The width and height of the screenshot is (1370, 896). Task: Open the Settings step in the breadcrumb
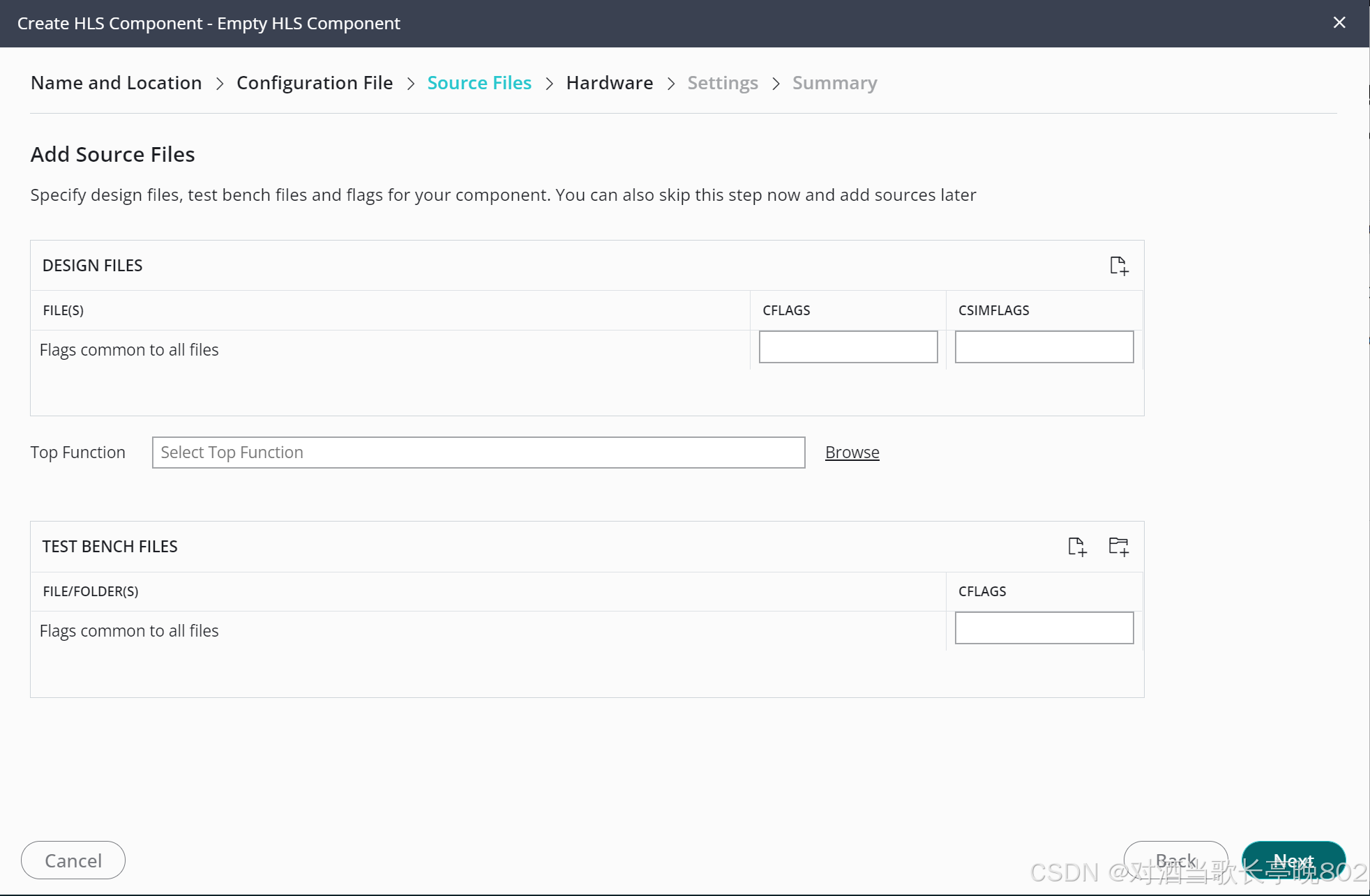pos(723,83)
